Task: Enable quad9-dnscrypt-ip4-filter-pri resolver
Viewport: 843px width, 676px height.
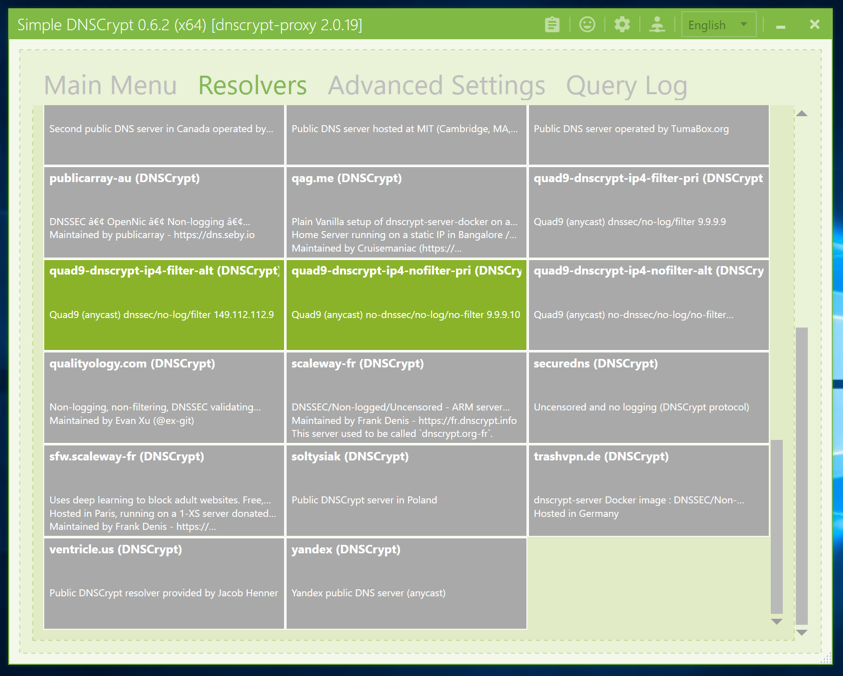Action: click(x=649, y=212)
